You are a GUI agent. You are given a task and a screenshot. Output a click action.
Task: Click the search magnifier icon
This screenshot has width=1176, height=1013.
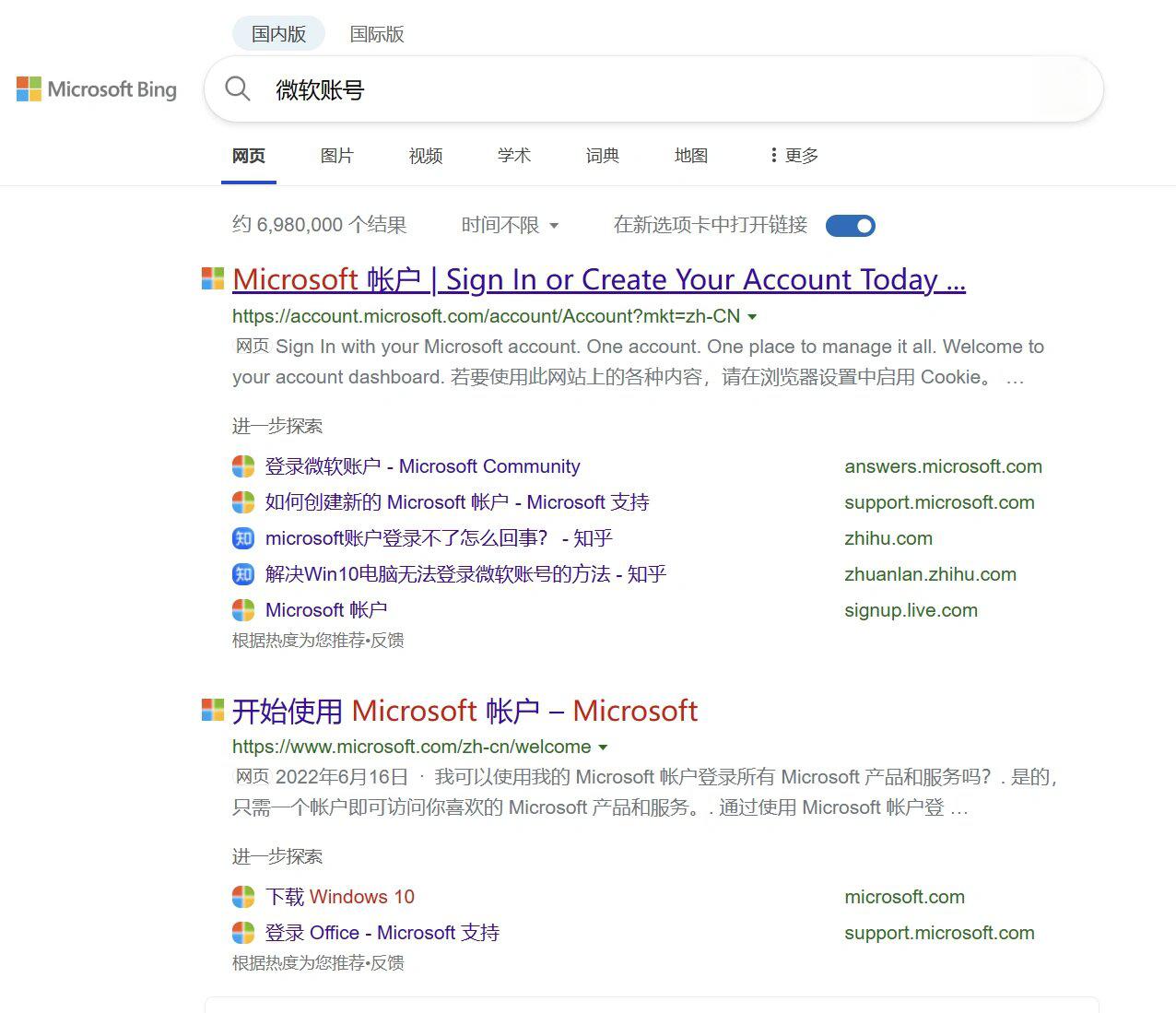pyautogui.click(x=238, y=88)
